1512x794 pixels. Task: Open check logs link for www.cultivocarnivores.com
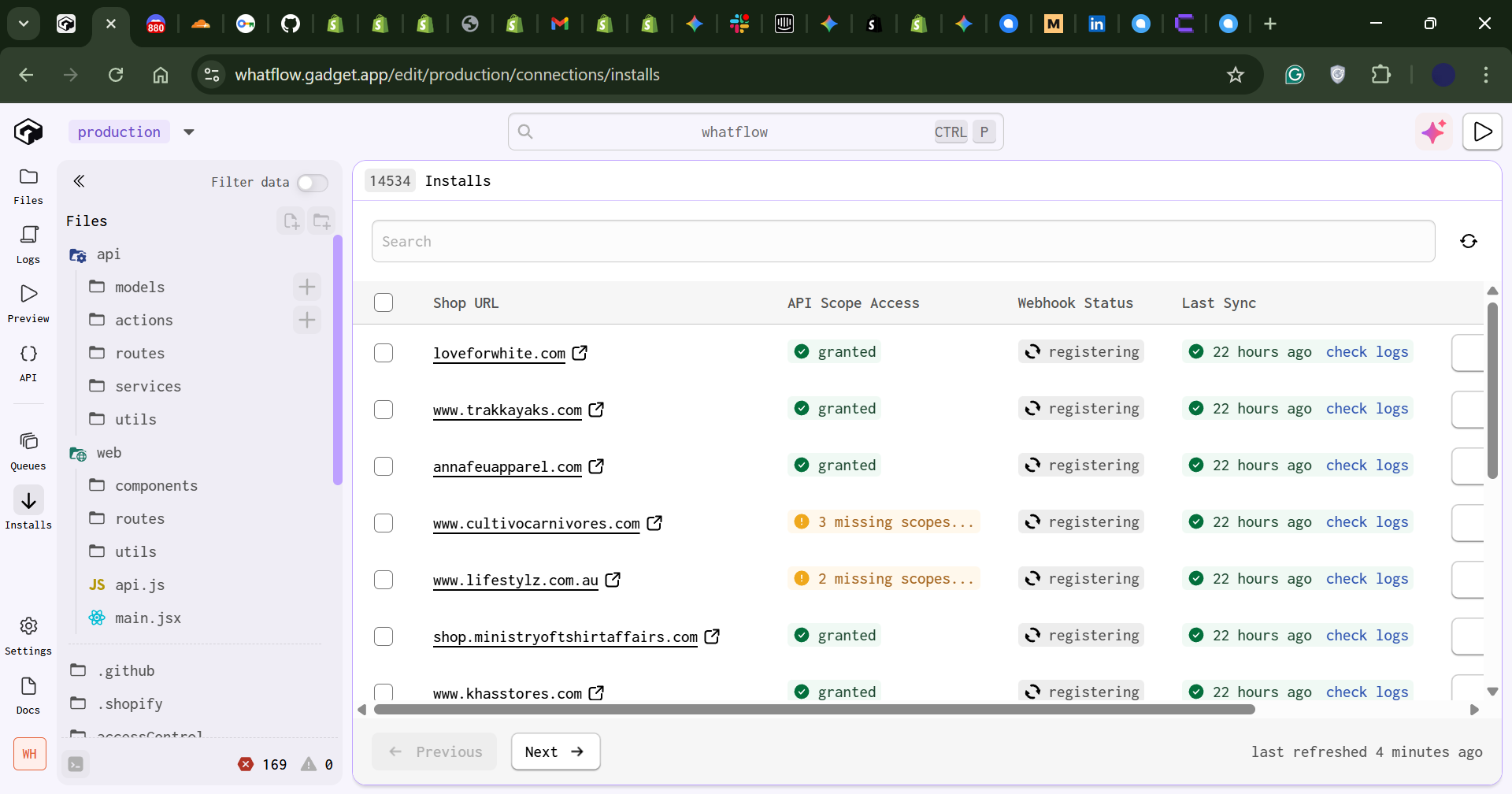pos(1367,522)
